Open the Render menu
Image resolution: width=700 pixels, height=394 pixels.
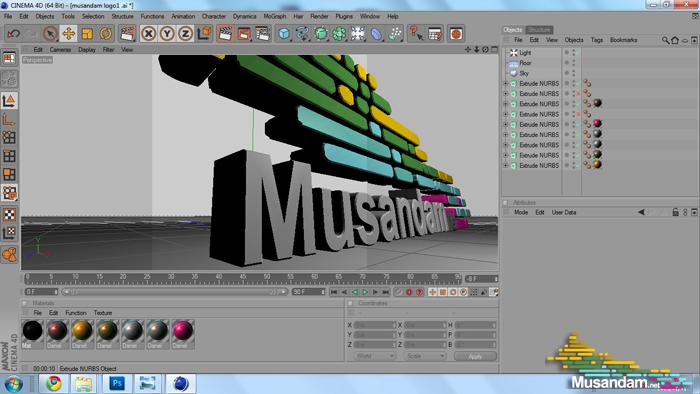pyautogui.click(x=319, y=16)
